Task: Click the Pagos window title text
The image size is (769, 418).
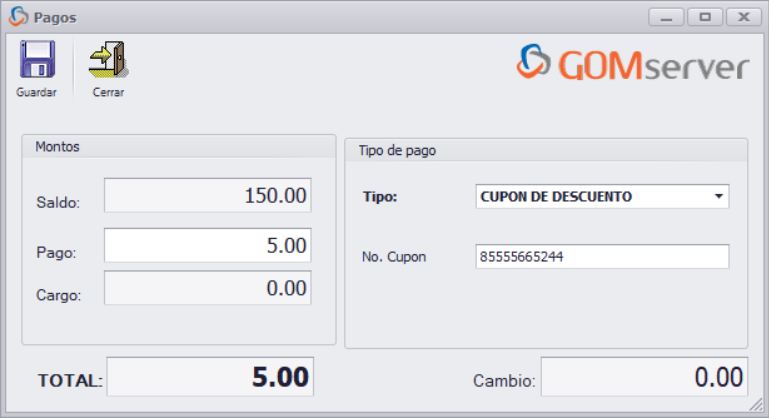Action: [x=55, y=18]
